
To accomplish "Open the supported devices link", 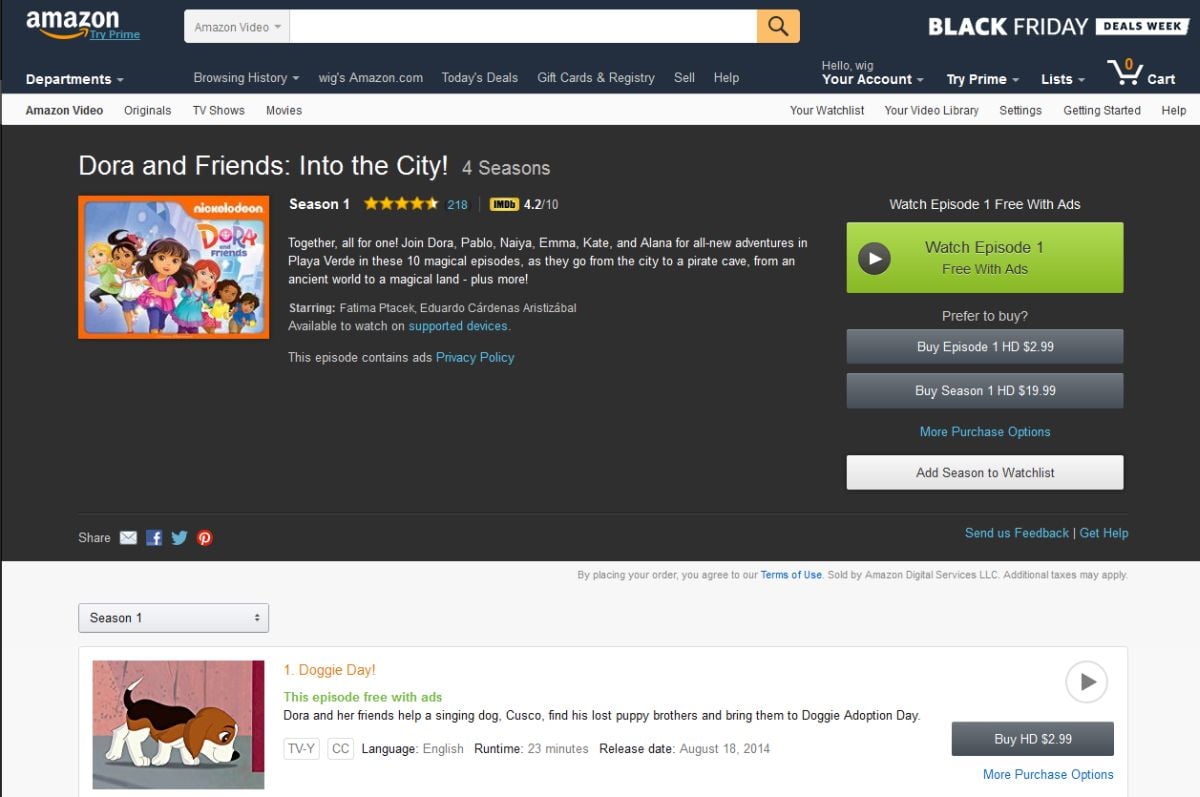I will pyautogui.click(x=457, y=325).
